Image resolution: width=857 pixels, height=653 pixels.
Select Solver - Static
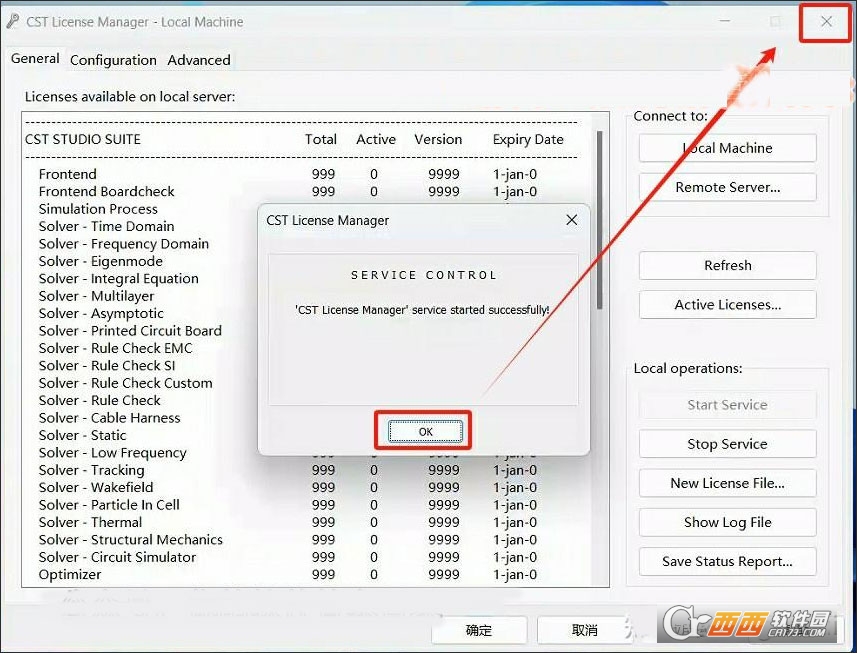point(82,436)
